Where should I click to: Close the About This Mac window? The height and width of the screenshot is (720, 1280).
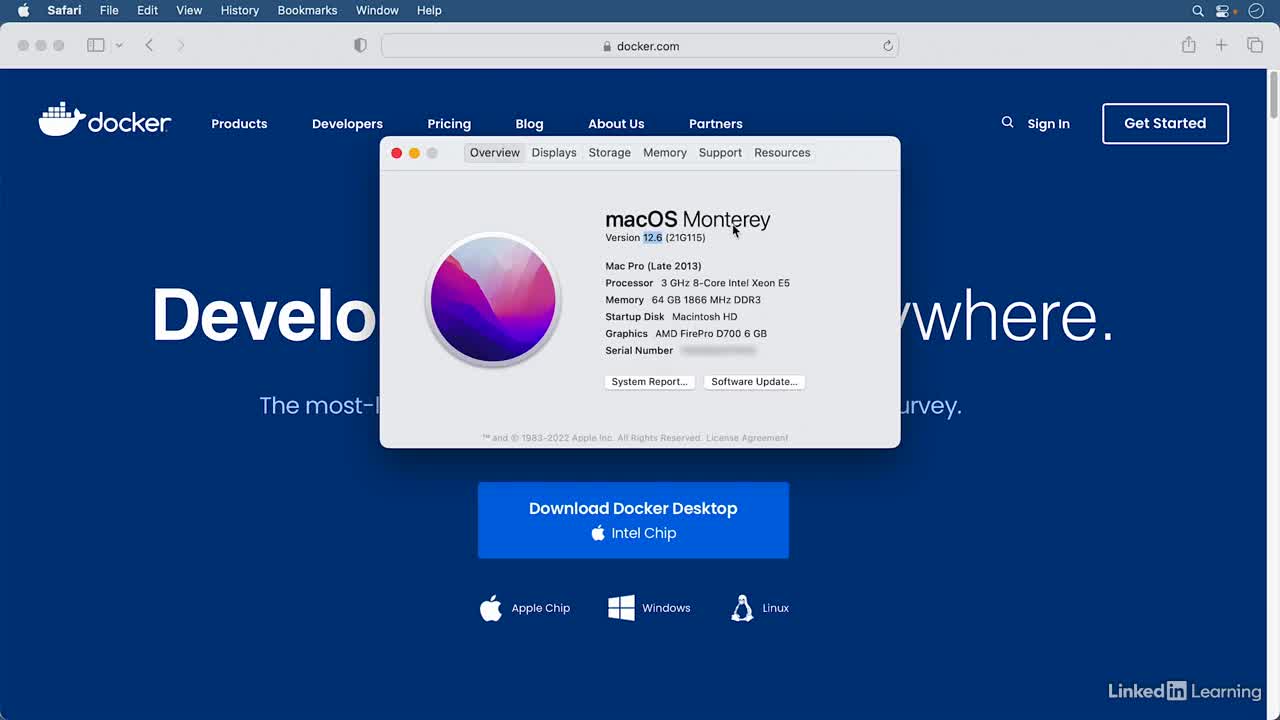[x=396, y=153]
